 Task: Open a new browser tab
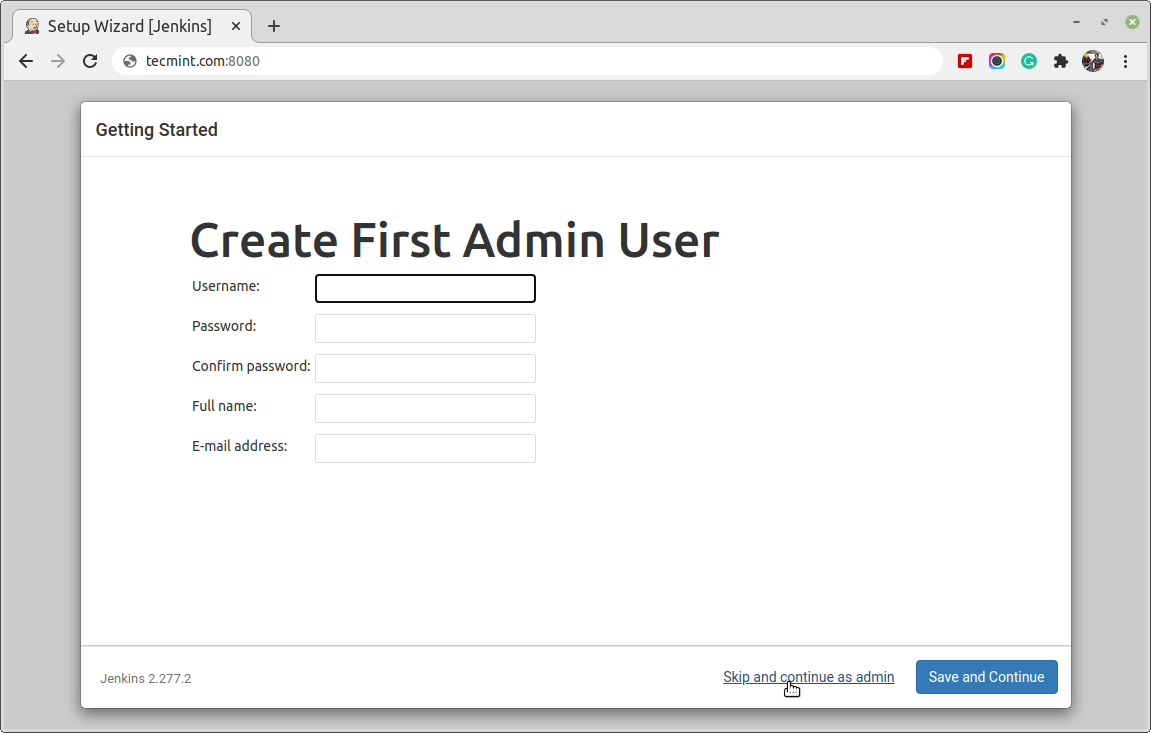274,26
